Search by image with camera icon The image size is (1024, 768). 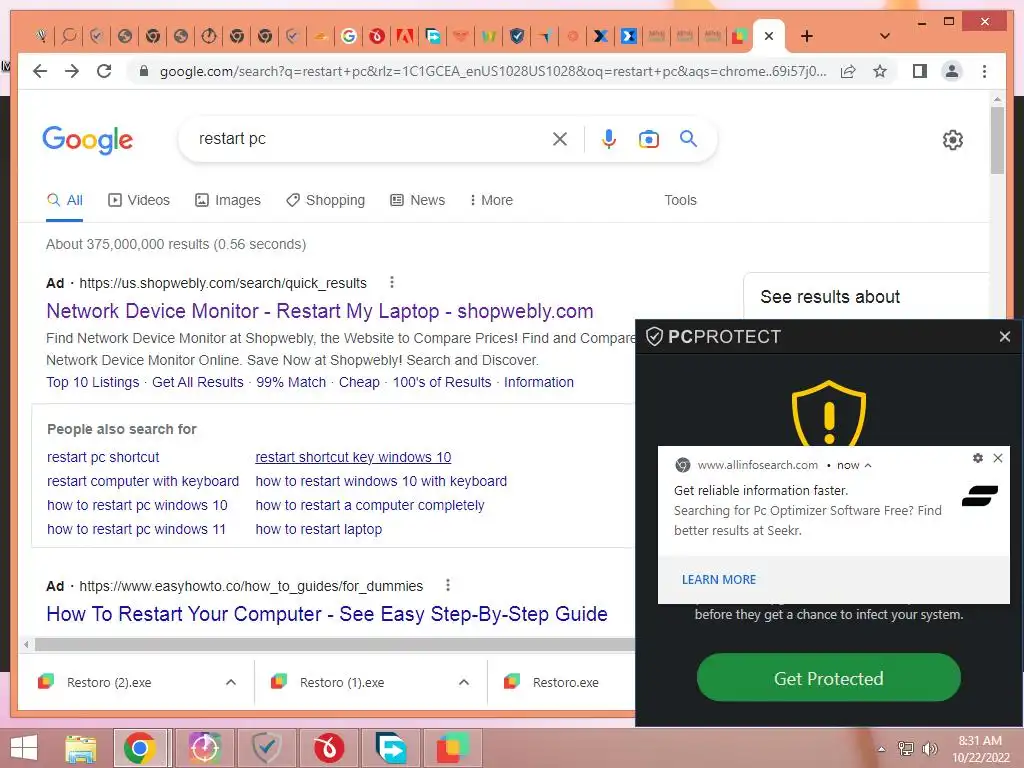coord(648,138)
